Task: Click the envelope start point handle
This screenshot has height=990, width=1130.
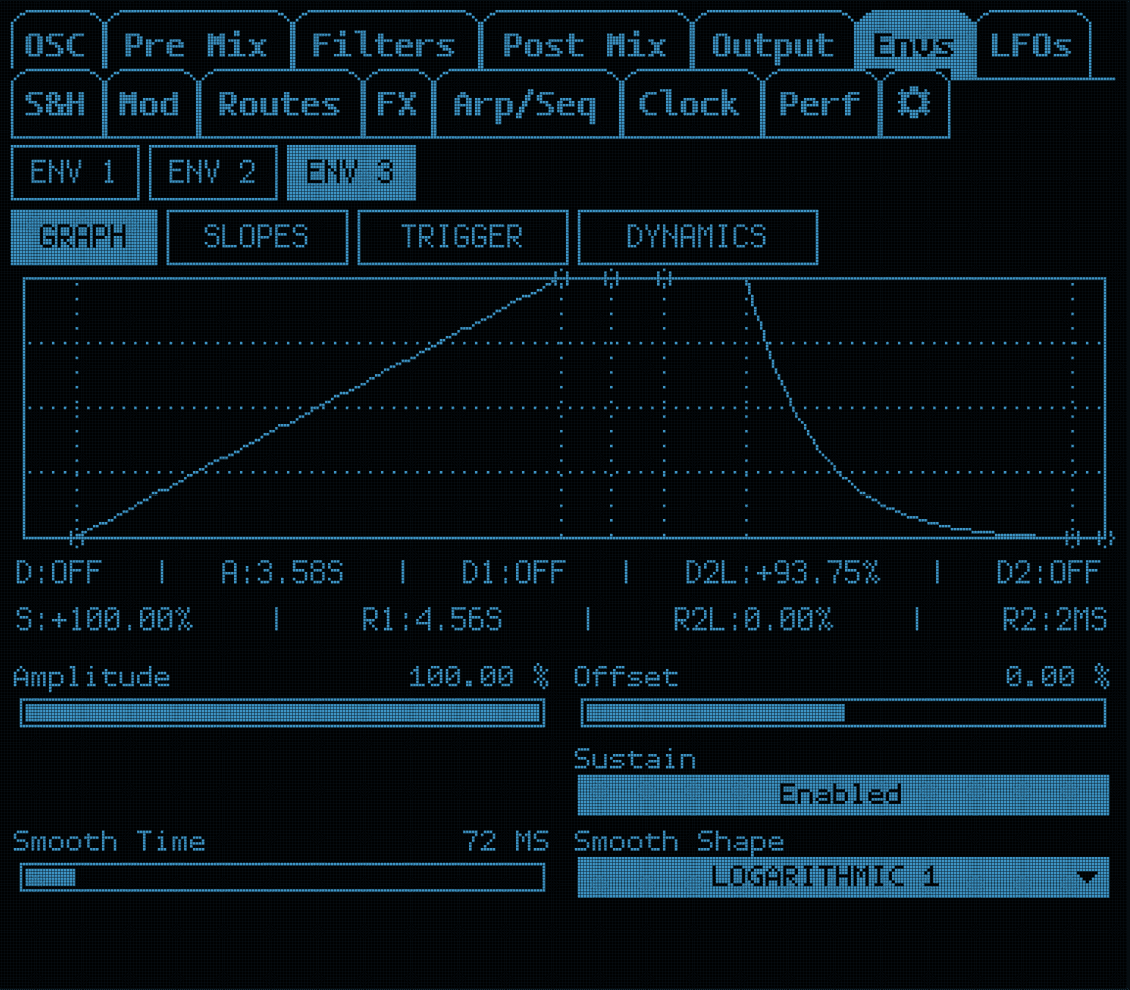Action: (77, 537)
